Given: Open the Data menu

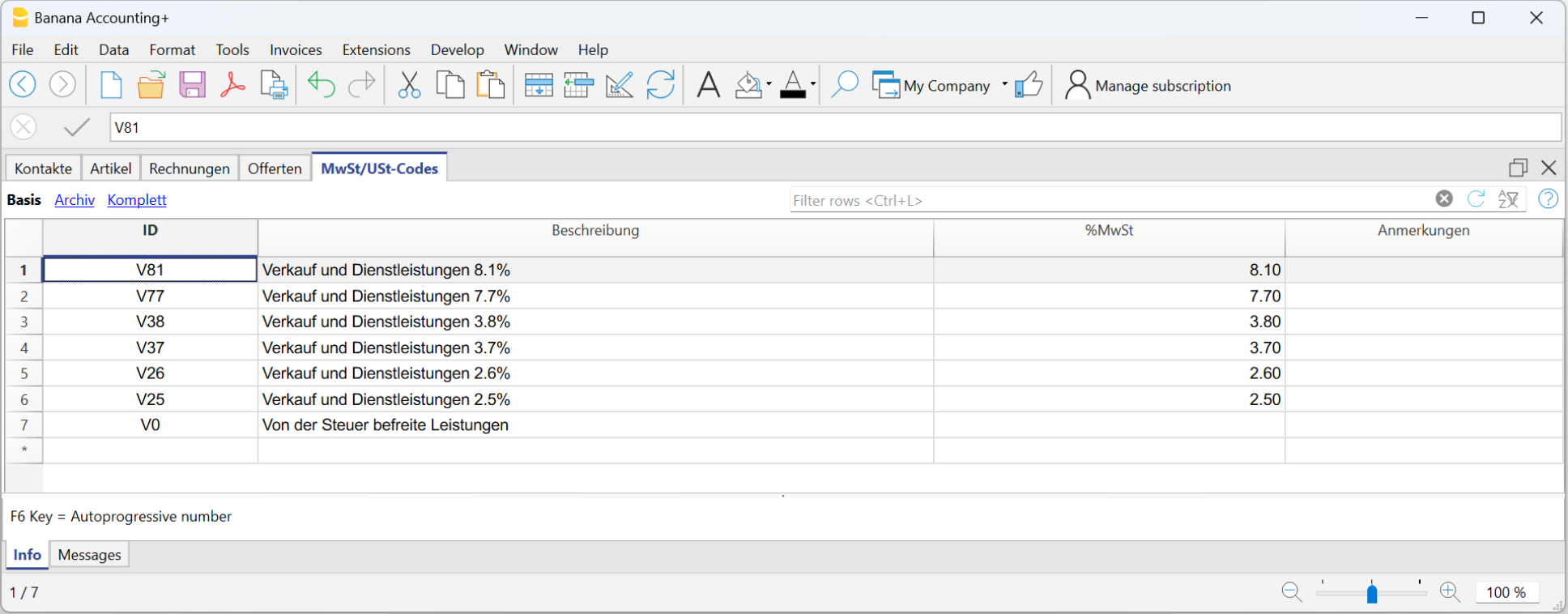Looking at the screenshot, I should pyautogui.click(x=114, y=49).
